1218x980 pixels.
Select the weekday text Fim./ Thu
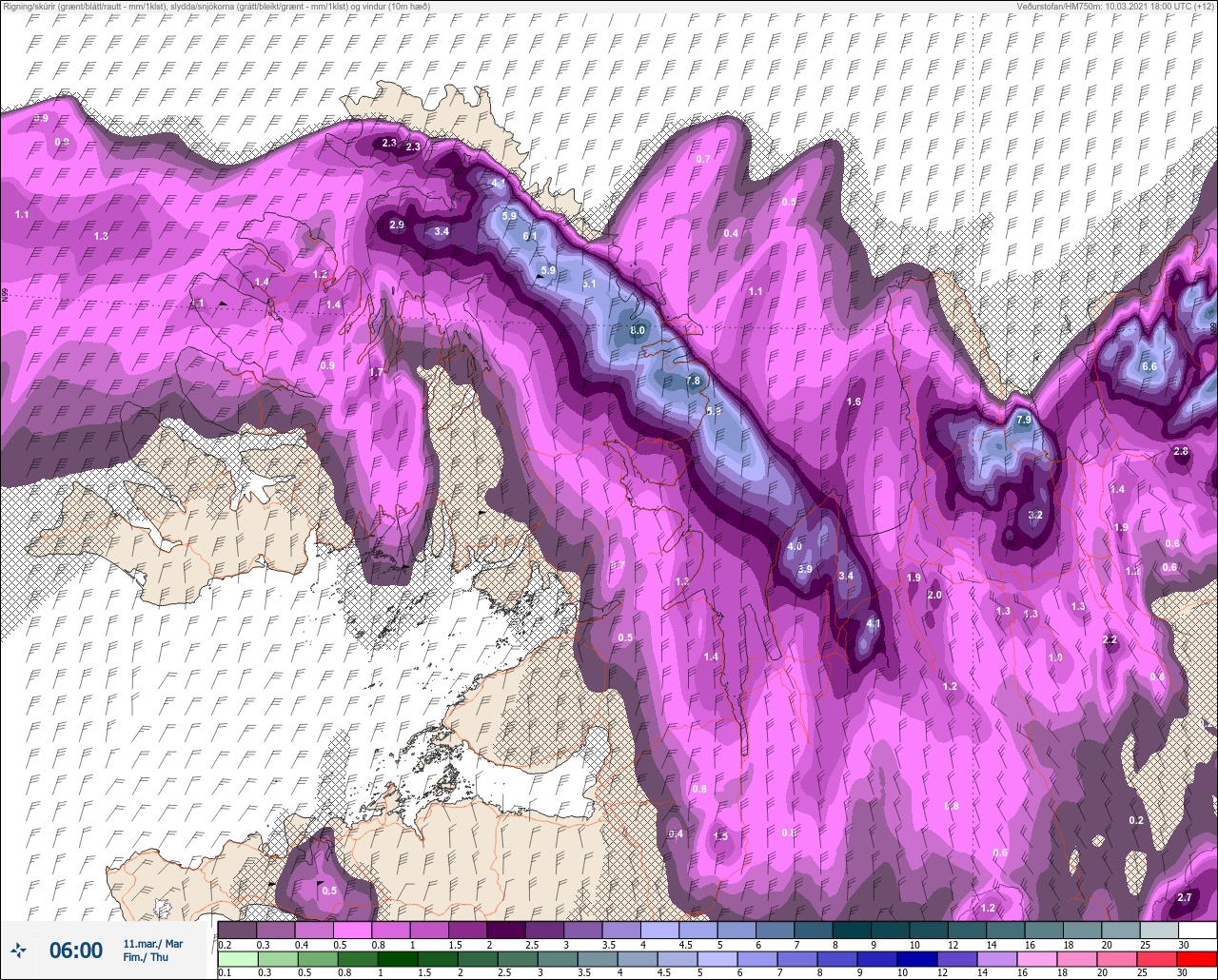coord(145,957)
